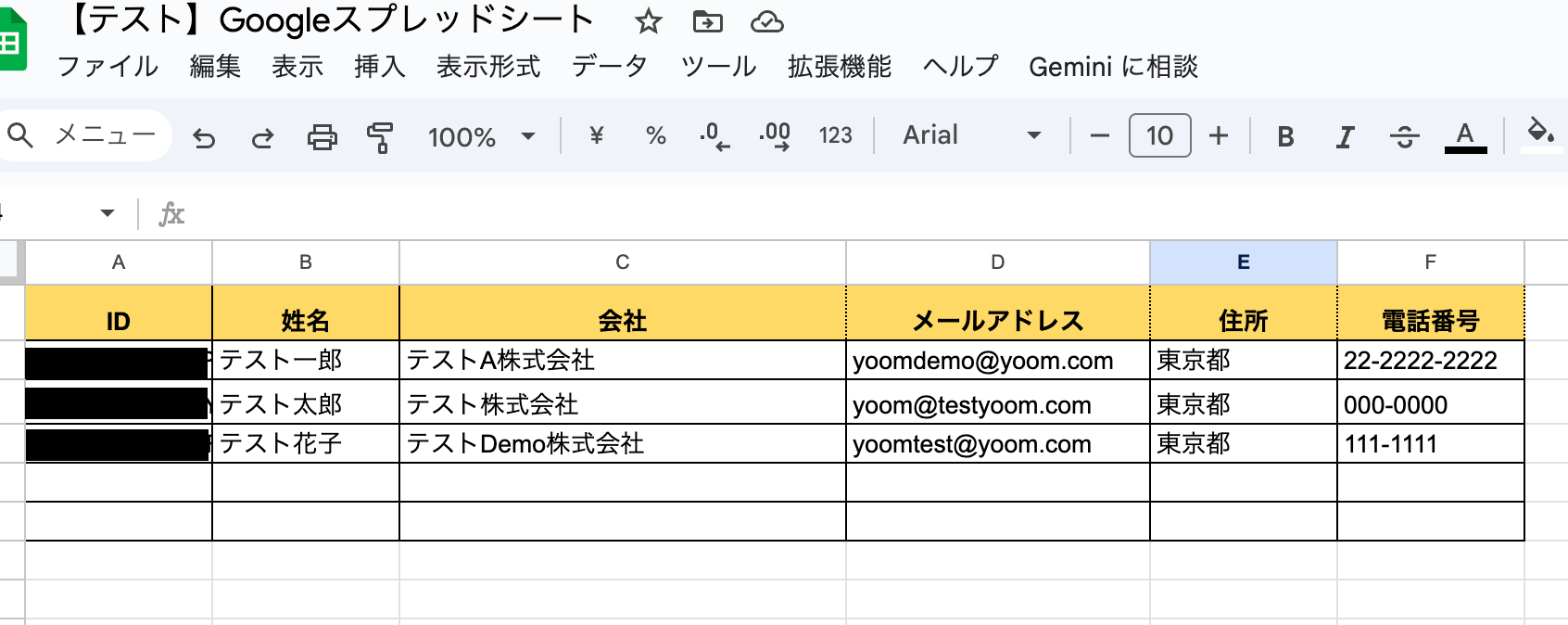
Task: Increase font size with plus button
Action: point(1219,136)
